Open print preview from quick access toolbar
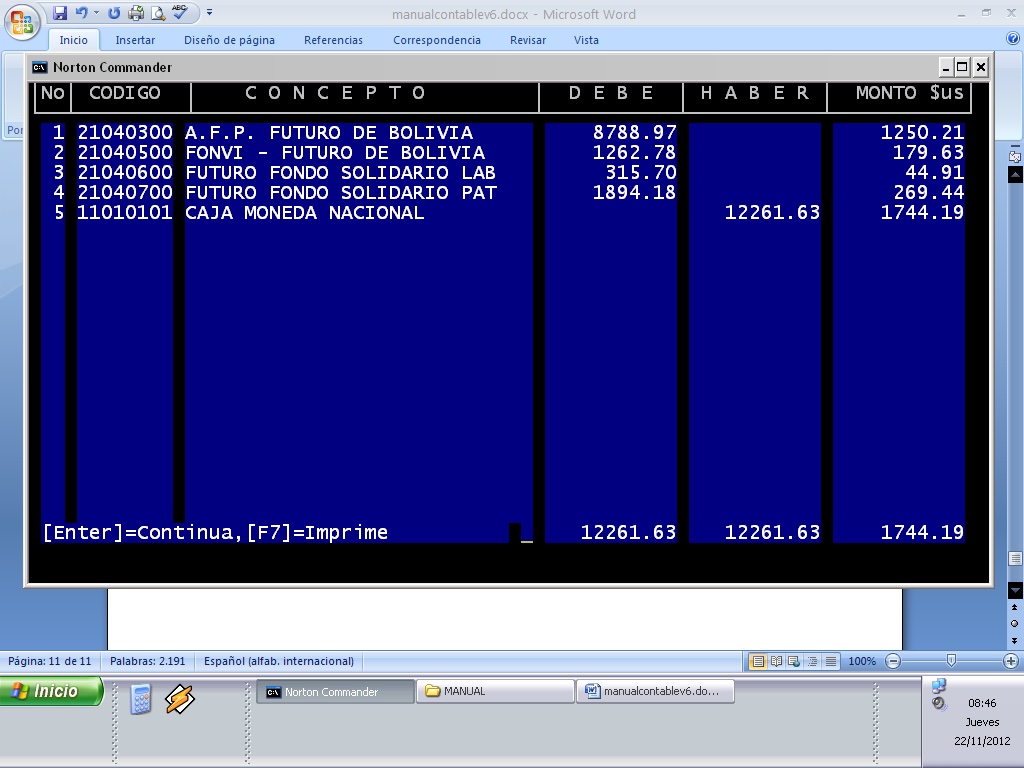The image size is (1024, 768). (158, 13)
